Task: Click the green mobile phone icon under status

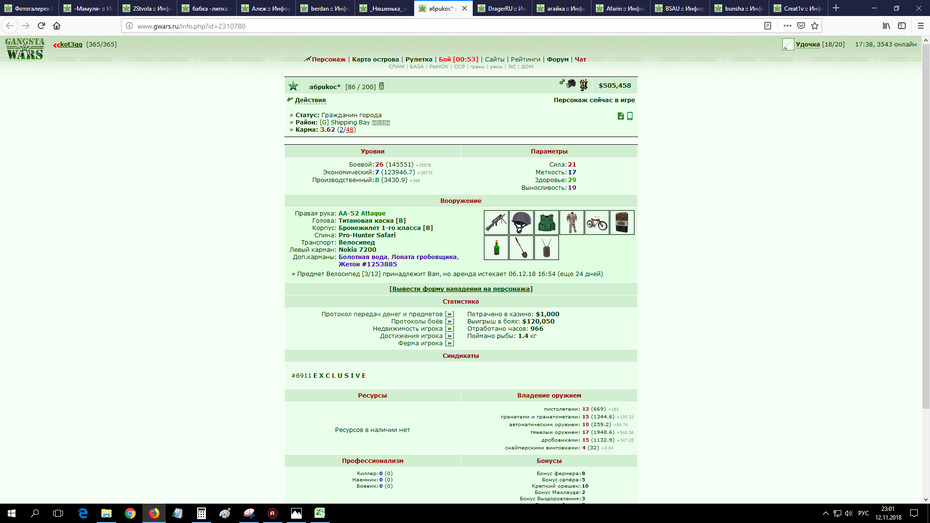Action: 630,116
